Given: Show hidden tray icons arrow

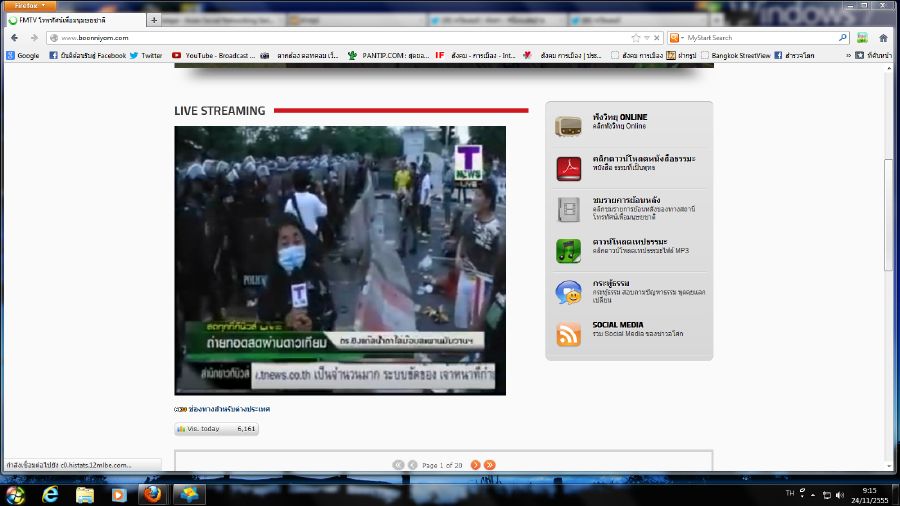Looking at the screenshot, I should [813, 495].
